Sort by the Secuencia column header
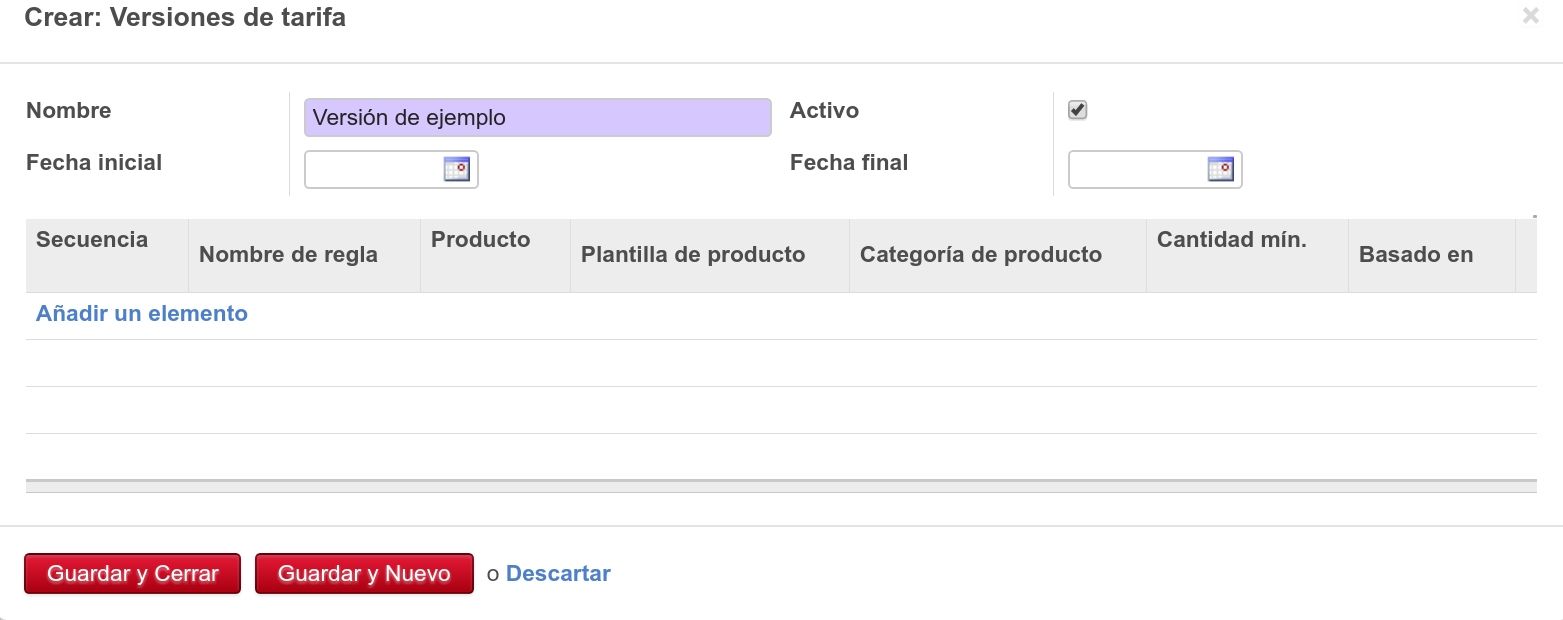This screenshot has width=1563, height=620. click(92, 240)
